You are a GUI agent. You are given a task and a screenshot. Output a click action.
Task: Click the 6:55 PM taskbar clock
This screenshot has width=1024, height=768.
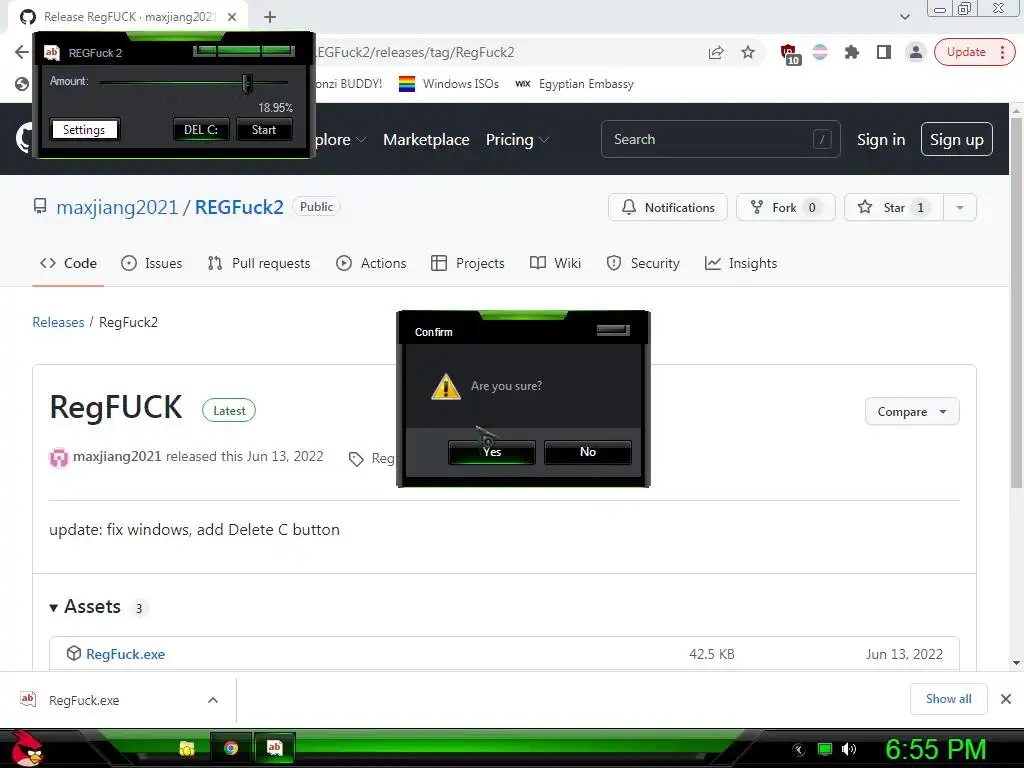coord(935,749)
